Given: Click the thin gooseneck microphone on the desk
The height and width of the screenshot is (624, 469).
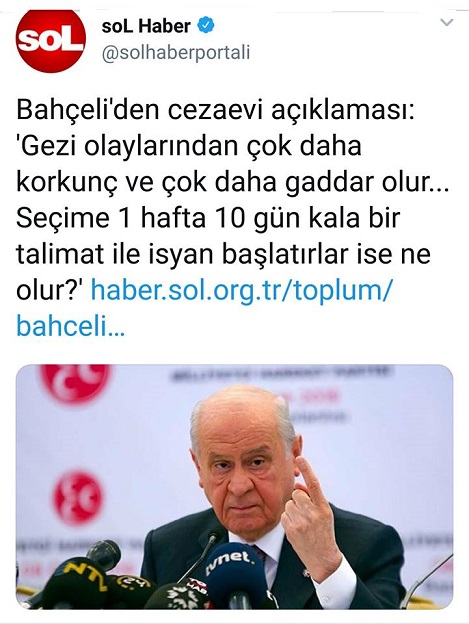Looking at the screenshot, I should click(x=199, y=557).
